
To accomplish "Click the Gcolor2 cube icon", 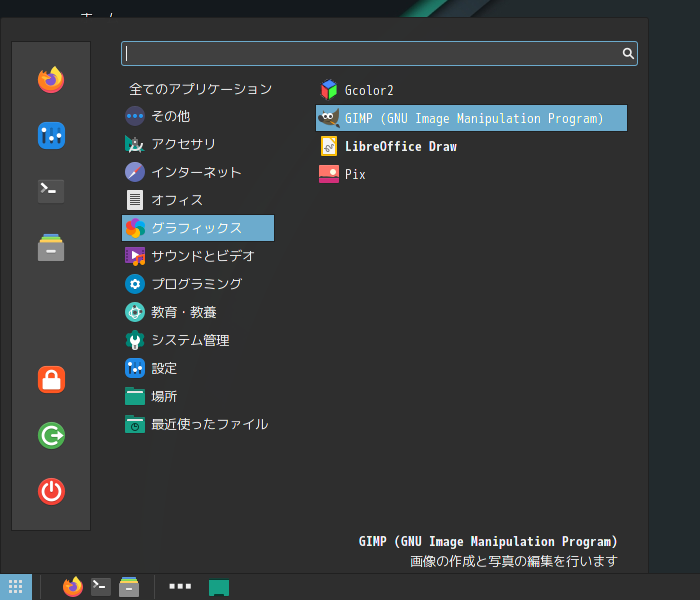I will tap(329, 90).
